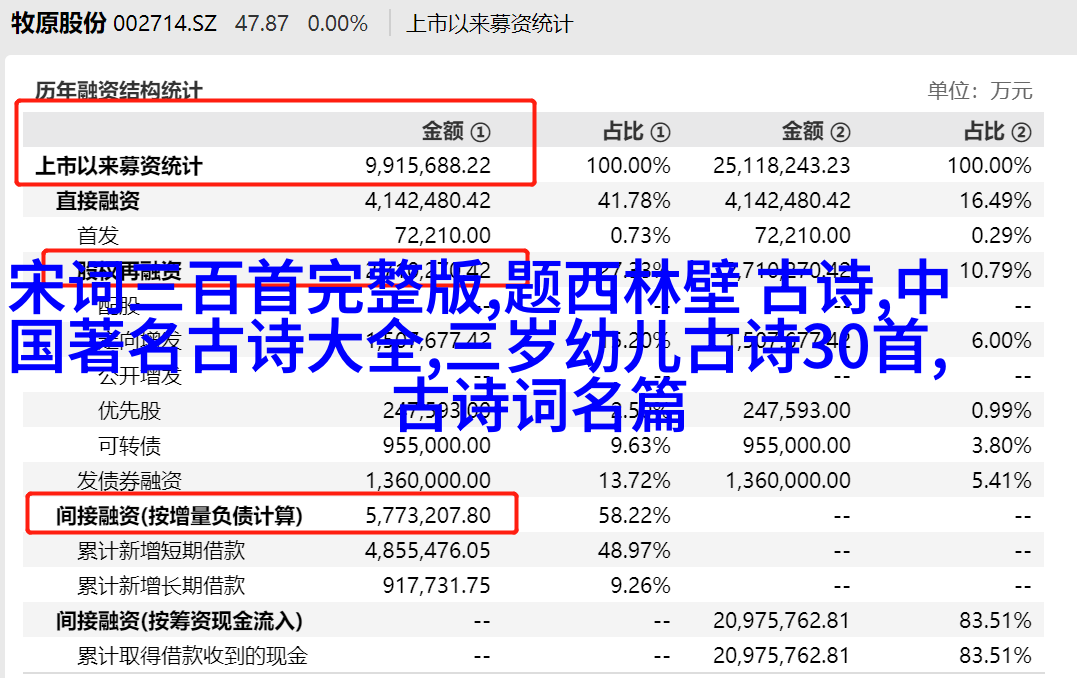The height and width of the screenshot is (678, 1077).
Task: Click the 0.73% cell
Action: click(640, 236)
